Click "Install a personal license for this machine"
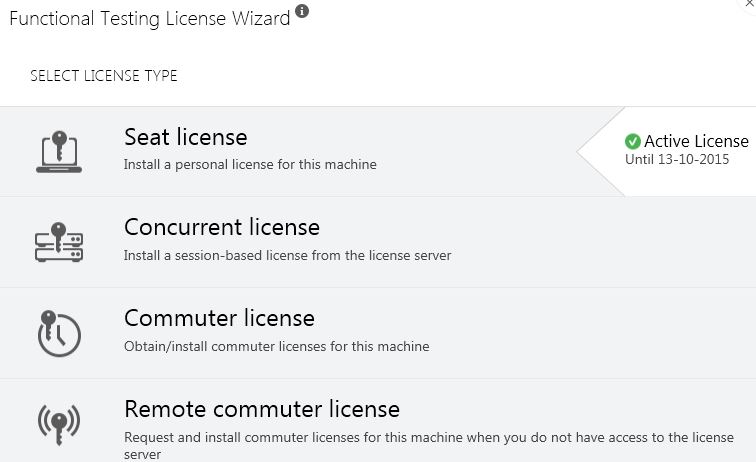756x462 pixels. 250,164
